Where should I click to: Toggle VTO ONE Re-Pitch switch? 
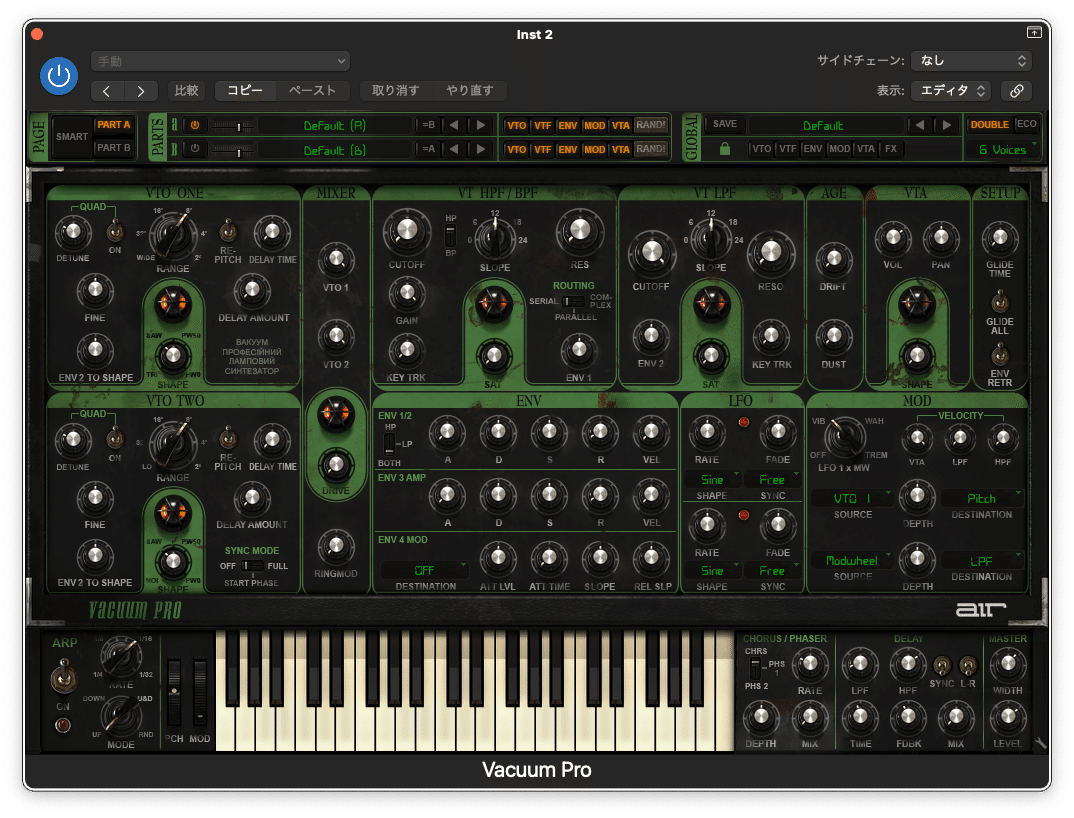[227, 230]
